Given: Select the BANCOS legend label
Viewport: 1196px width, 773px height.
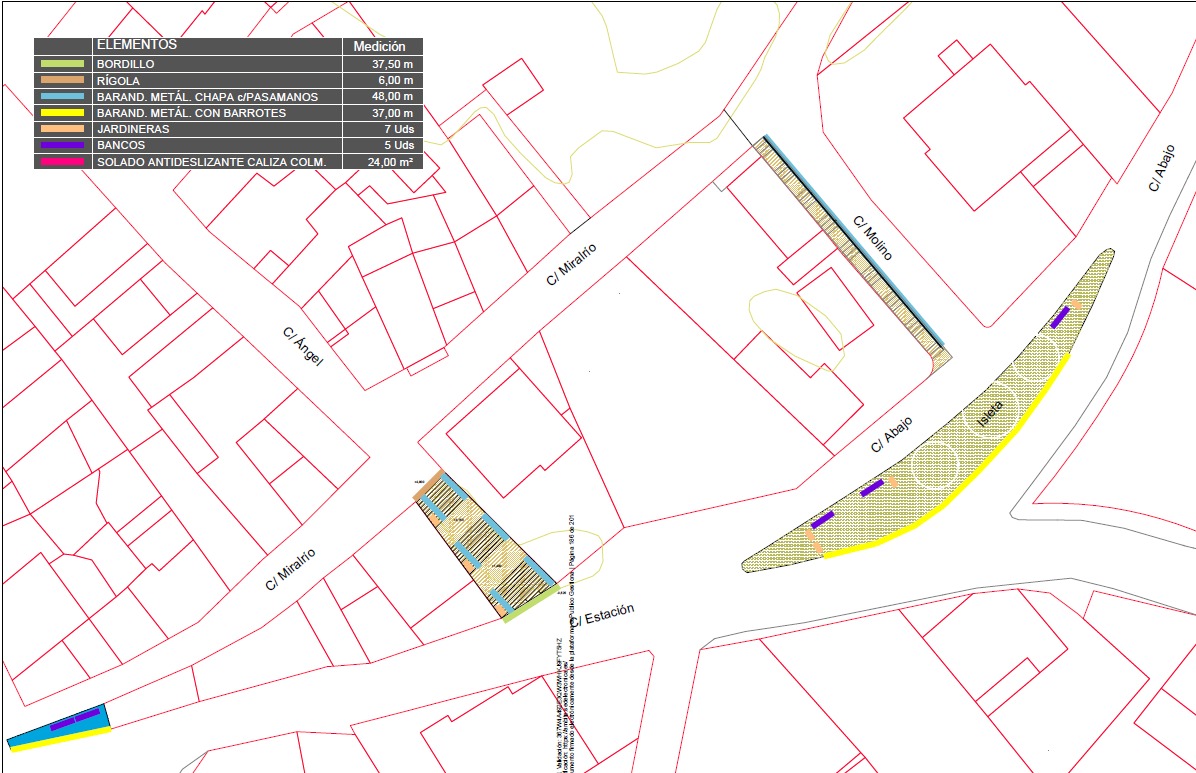Looking at the screenshot, I should click(x=121, y=145).
